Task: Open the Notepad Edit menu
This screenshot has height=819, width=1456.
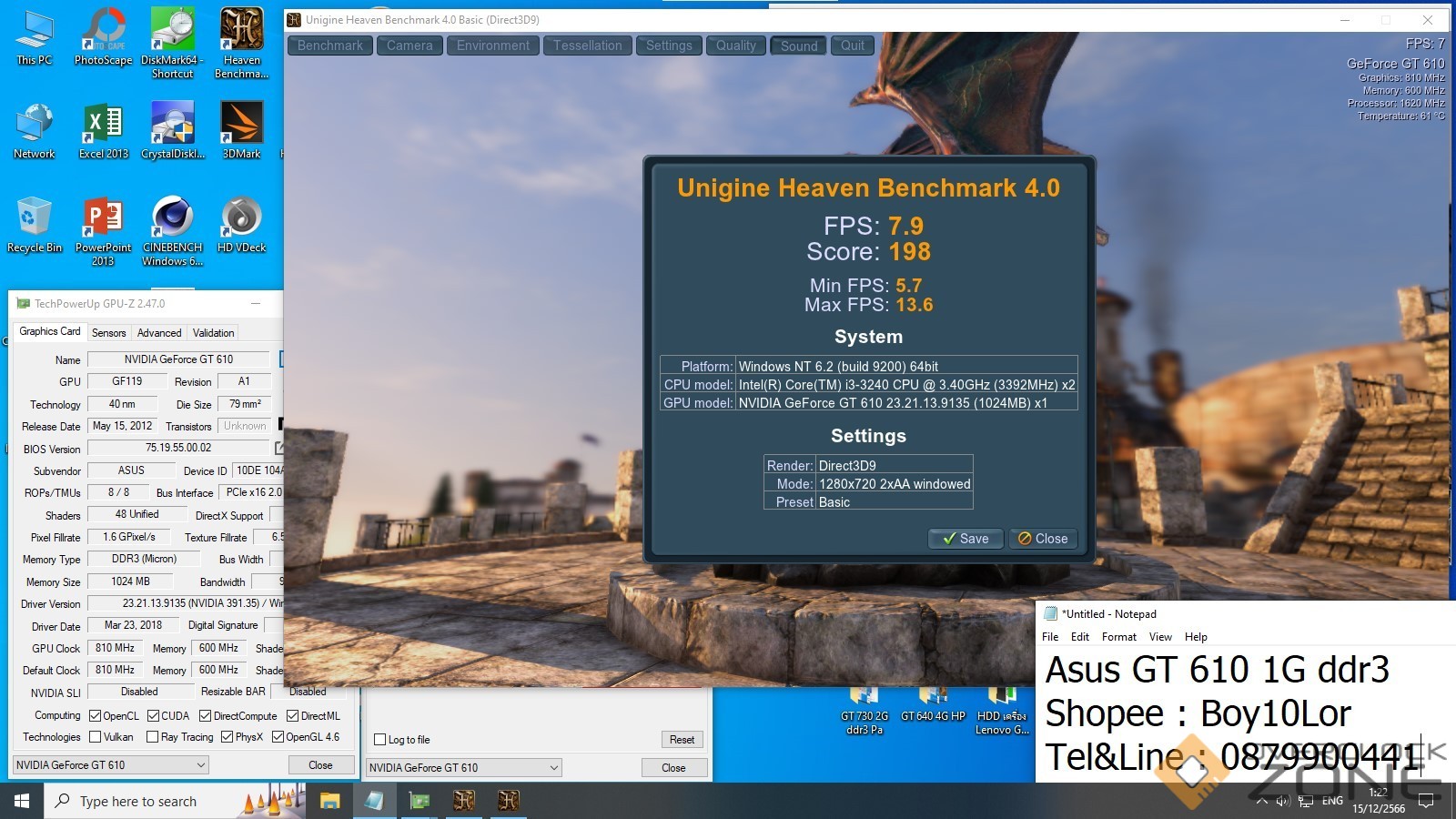Action: pos(1080,637)
